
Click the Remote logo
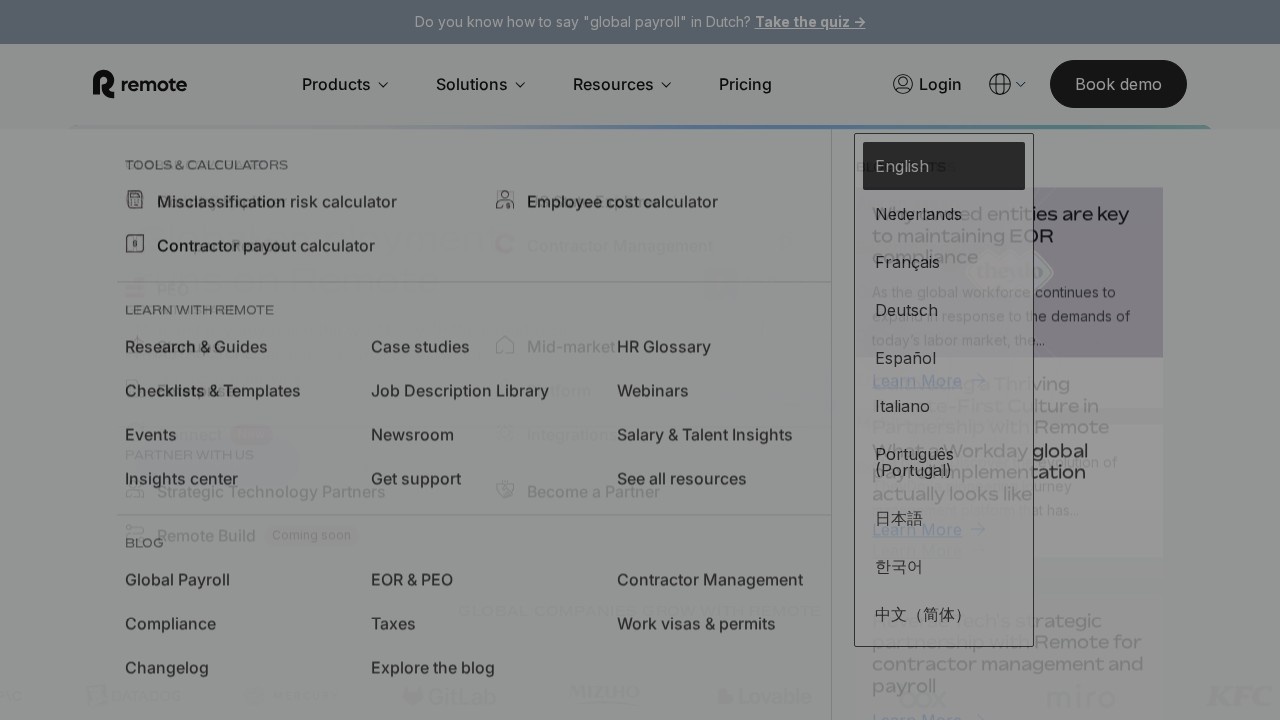coord(140,84)
